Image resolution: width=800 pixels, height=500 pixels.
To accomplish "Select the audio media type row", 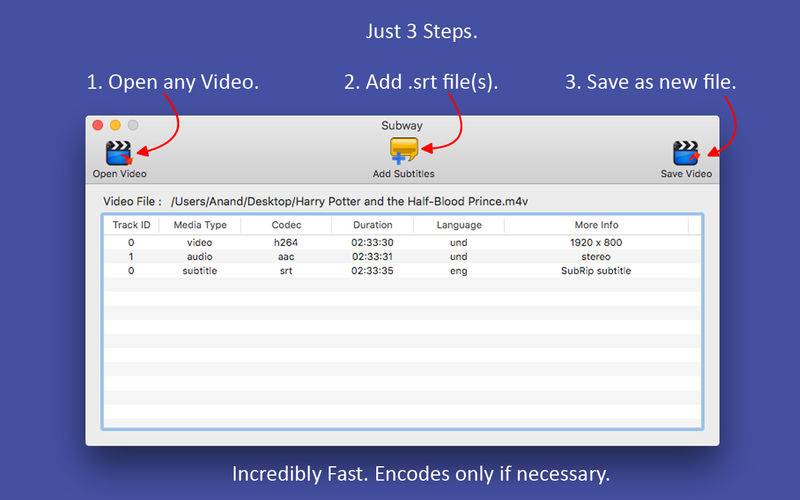I will 403,257.
